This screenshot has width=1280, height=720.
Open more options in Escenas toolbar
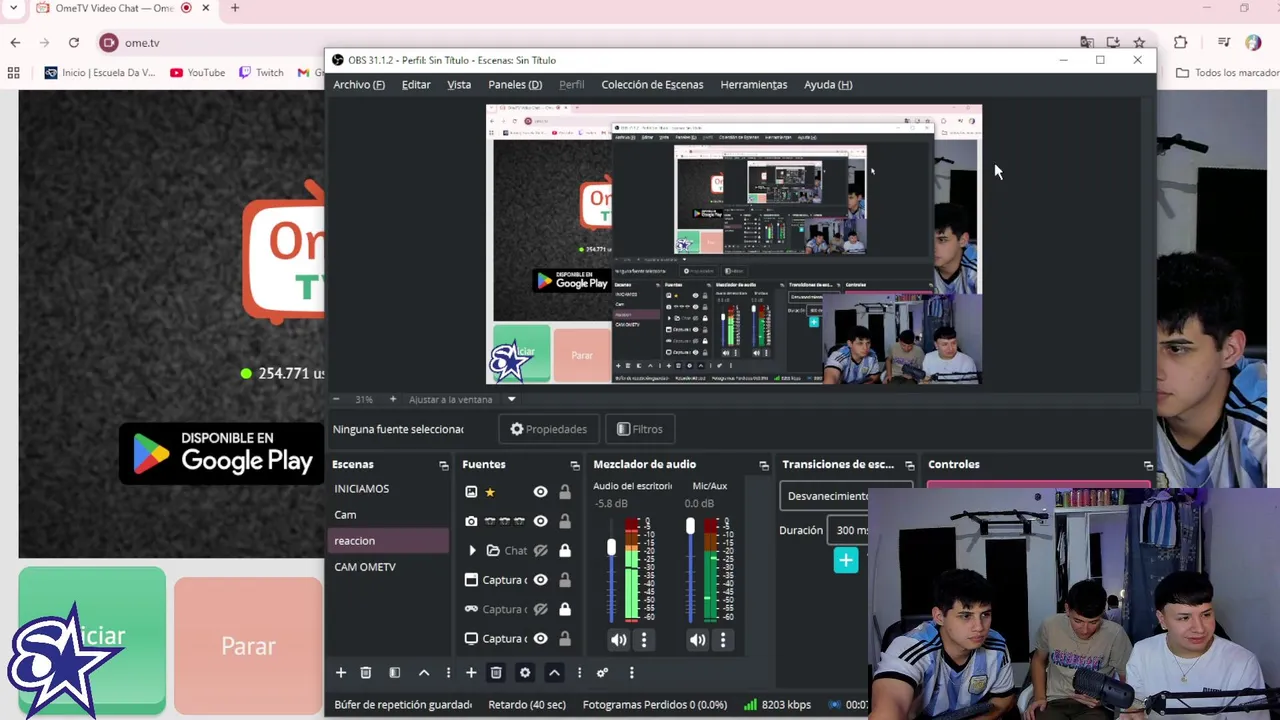448,673
